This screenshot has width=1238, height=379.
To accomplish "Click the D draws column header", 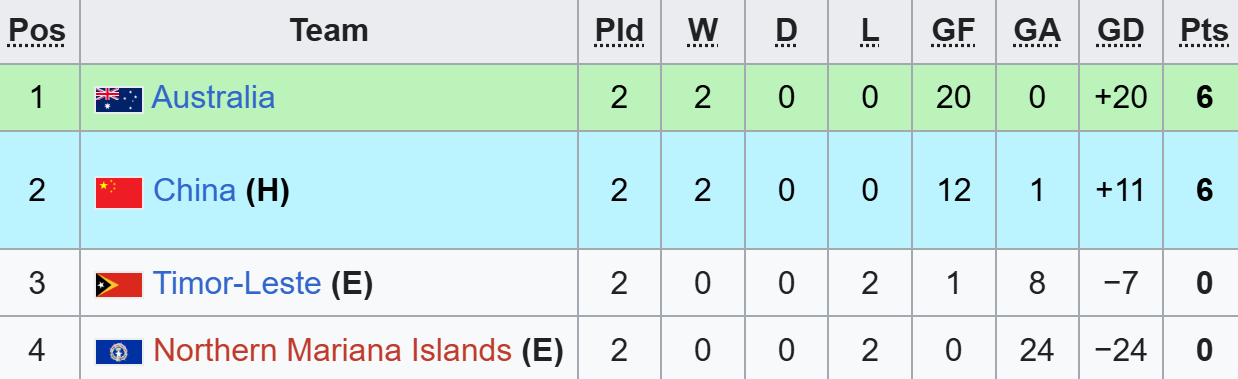I will point(787,31).
